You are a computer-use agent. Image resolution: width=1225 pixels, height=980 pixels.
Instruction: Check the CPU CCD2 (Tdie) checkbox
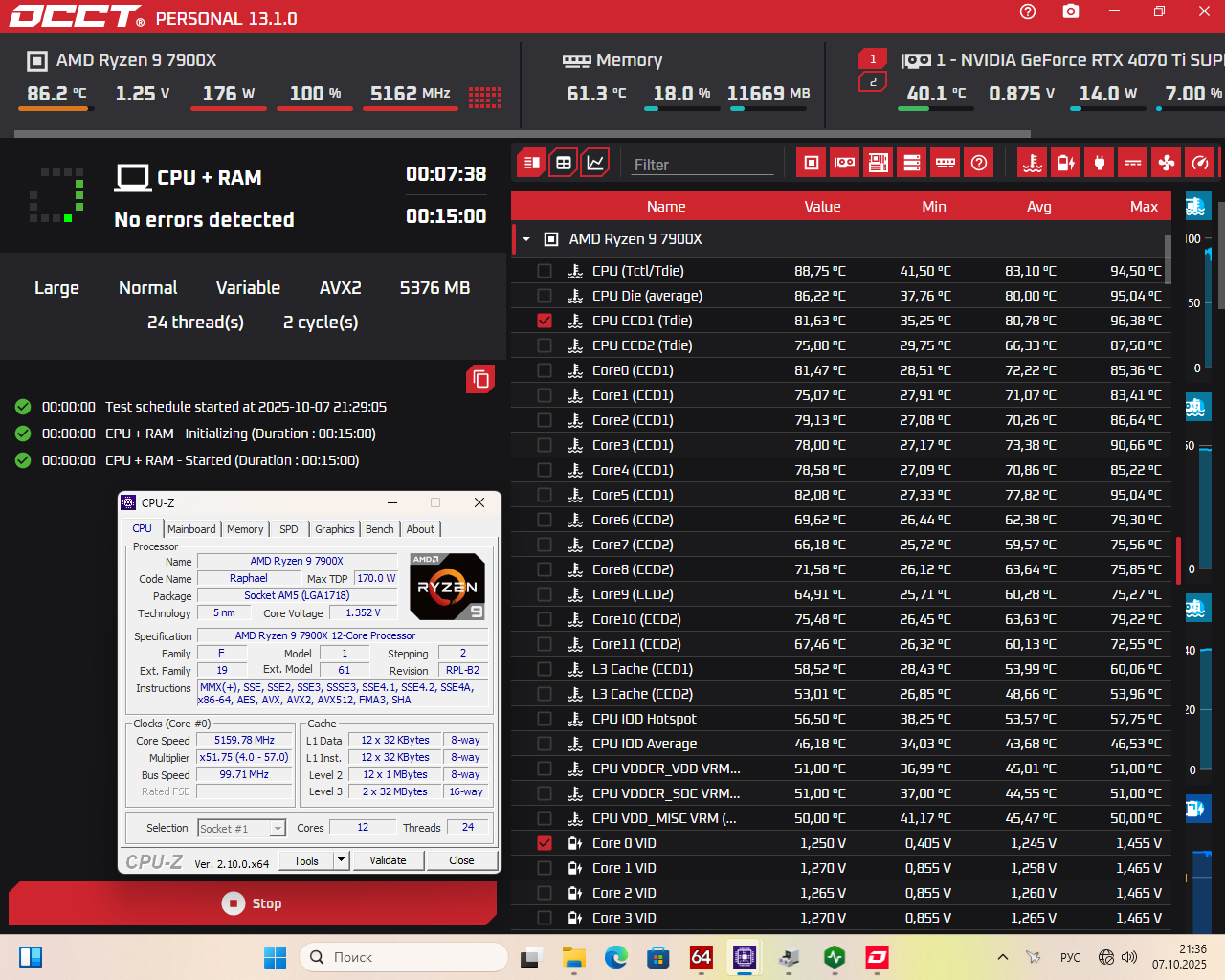click(x=545, y=345)
